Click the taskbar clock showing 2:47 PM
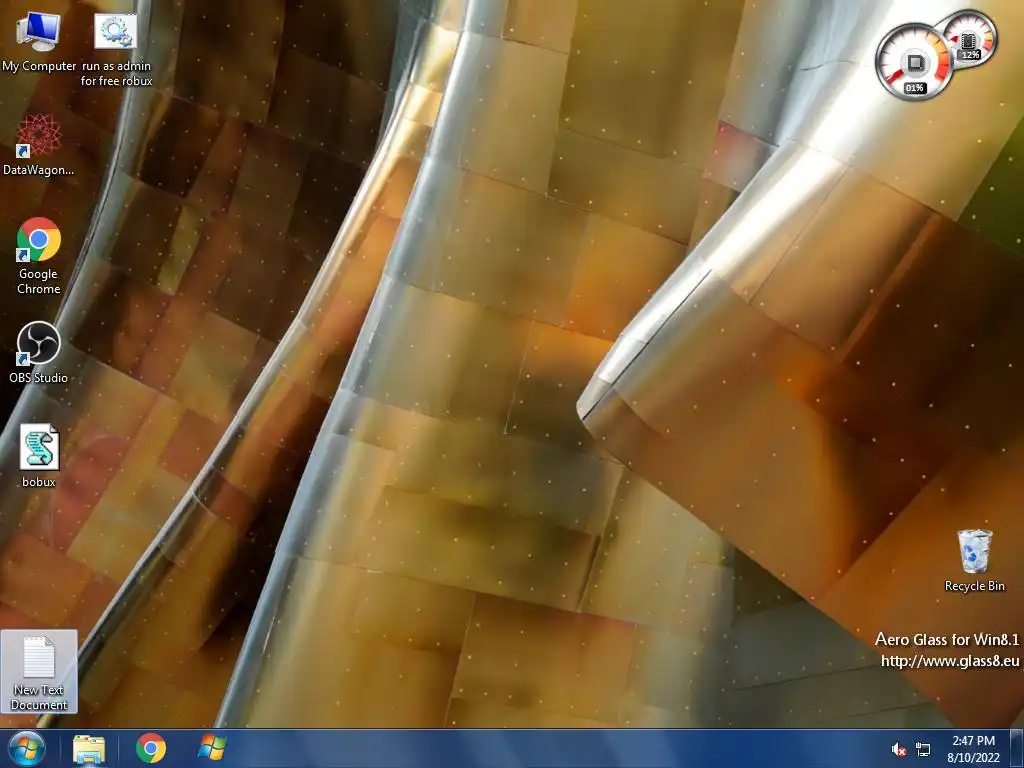 pos(974,741)
